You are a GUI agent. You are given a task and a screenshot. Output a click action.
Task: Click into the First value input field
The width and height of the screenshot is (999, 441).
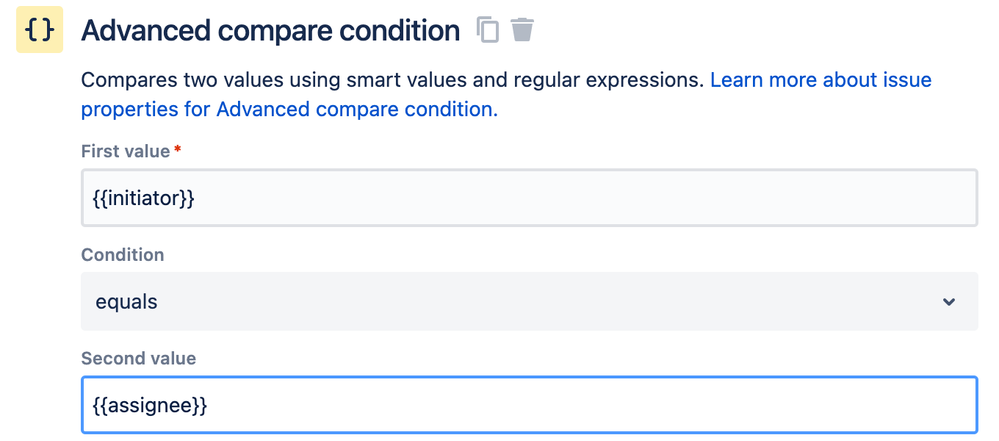529,198
